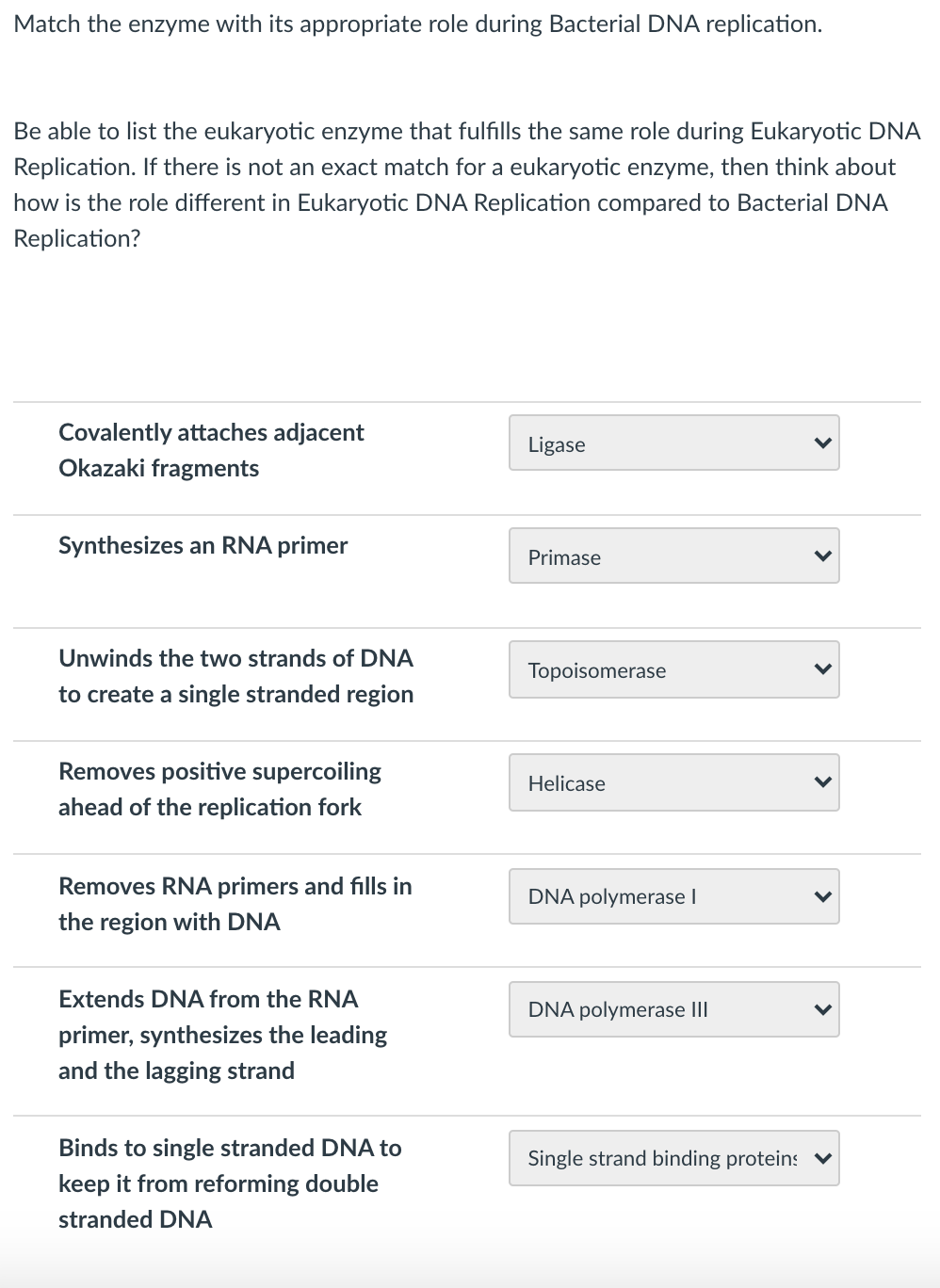Image resolution: width=940 pixels, height=1288 pixels.
Task: Click the Synthesizes an RNA primer prompt
Action: point(203,545)
